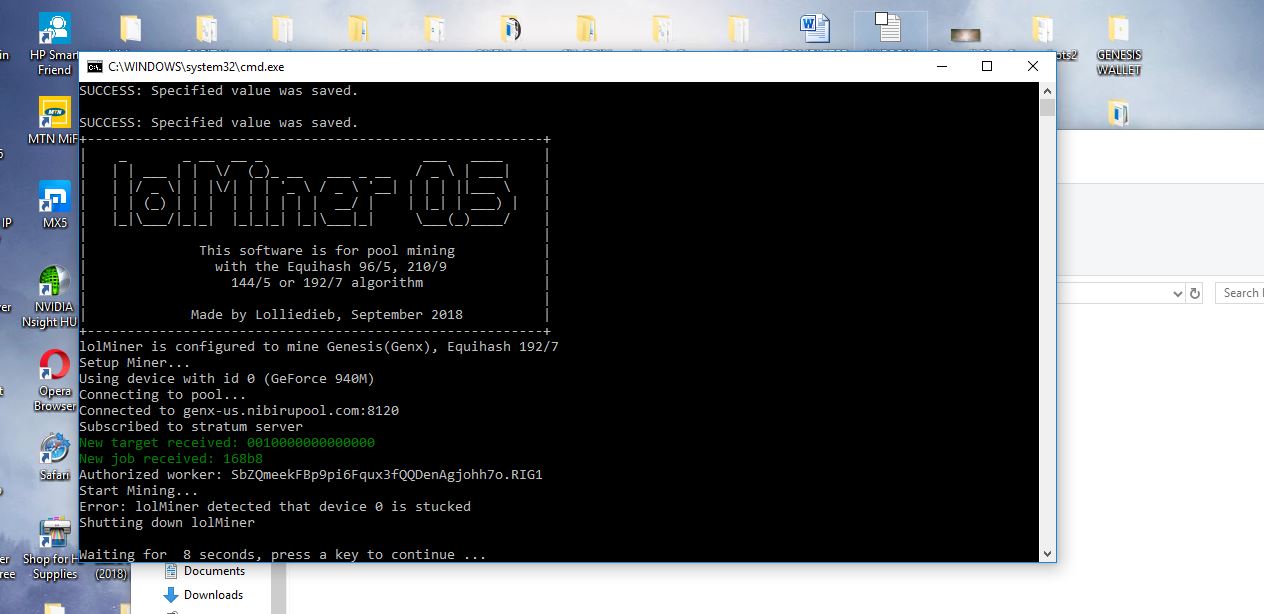
Task: Click the 'New job received: 168b8' line
Action: [171, 459]
